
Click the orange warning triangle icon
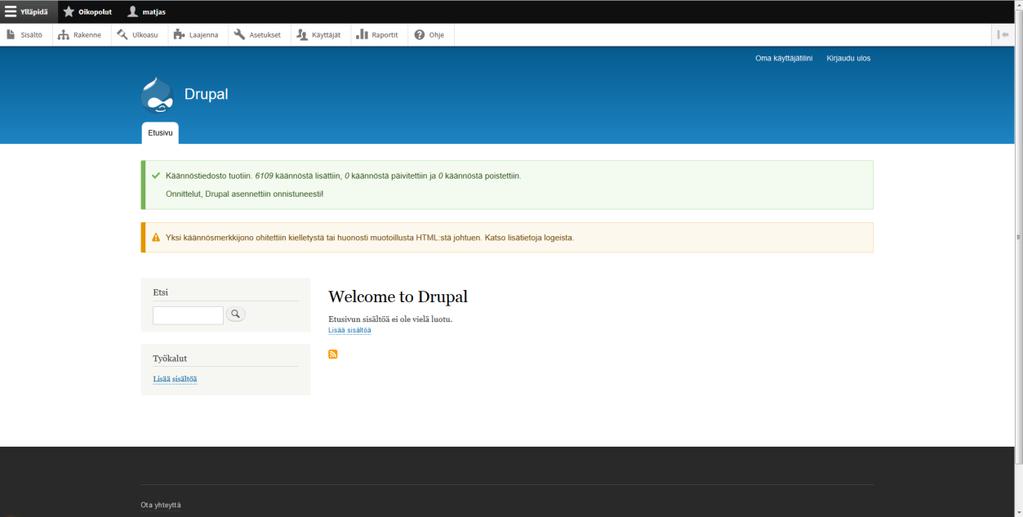(x=155, y=238)
